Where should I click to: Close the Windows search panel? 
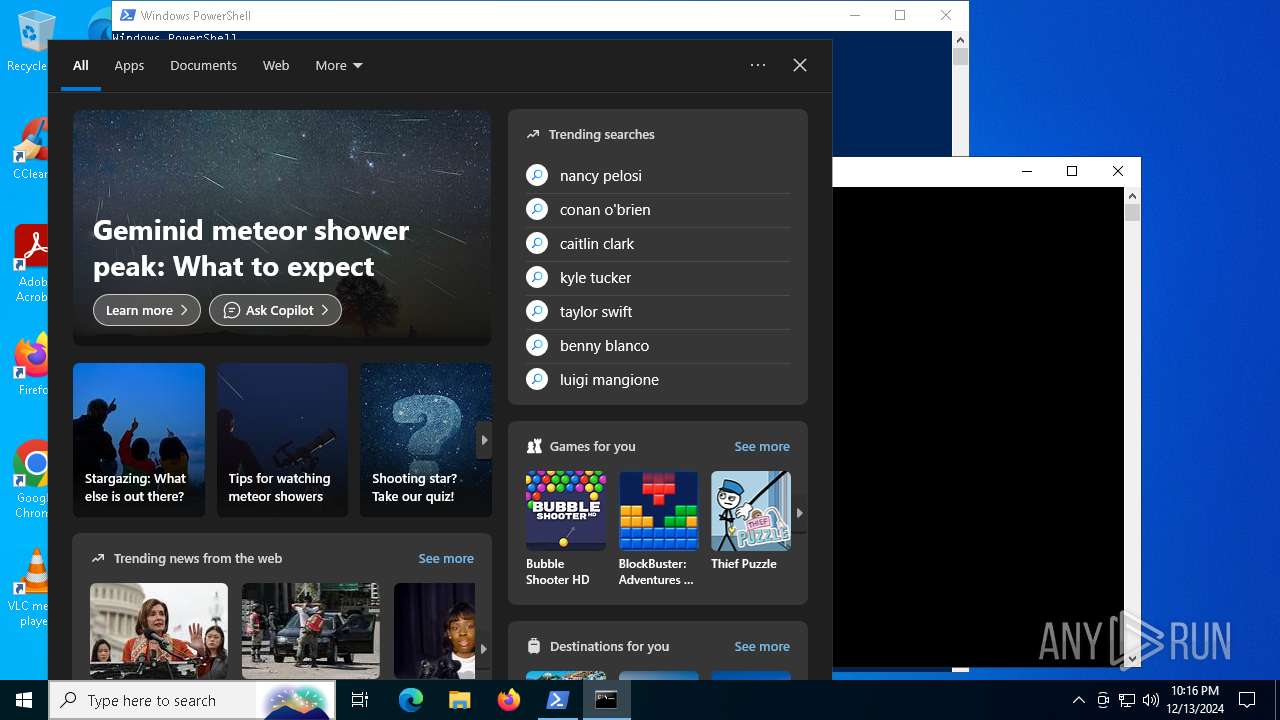click(x=800, y=65)
